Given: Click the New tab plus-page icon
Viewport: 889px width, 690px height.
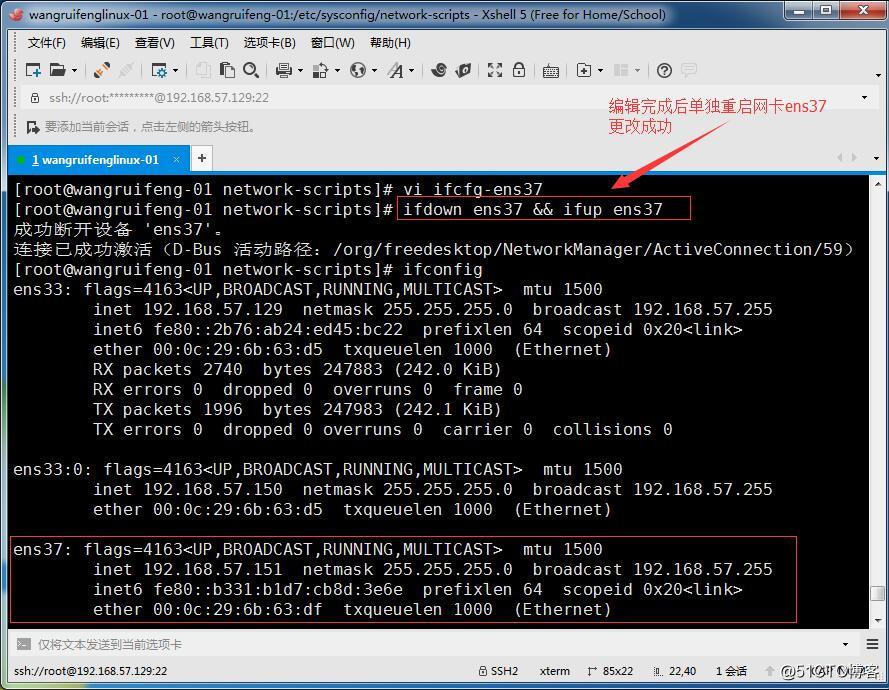Looking at the screenshot, I should pyautogui.click(x=584, y=70).
